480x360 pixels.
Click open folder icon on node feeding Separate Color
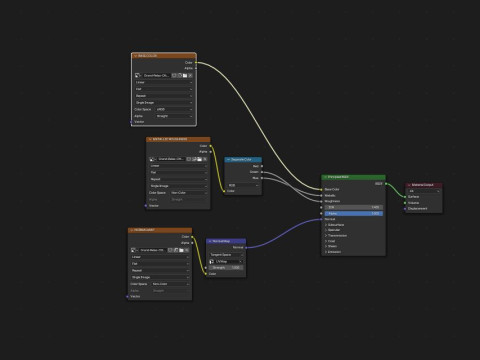[x=199, y=159]
